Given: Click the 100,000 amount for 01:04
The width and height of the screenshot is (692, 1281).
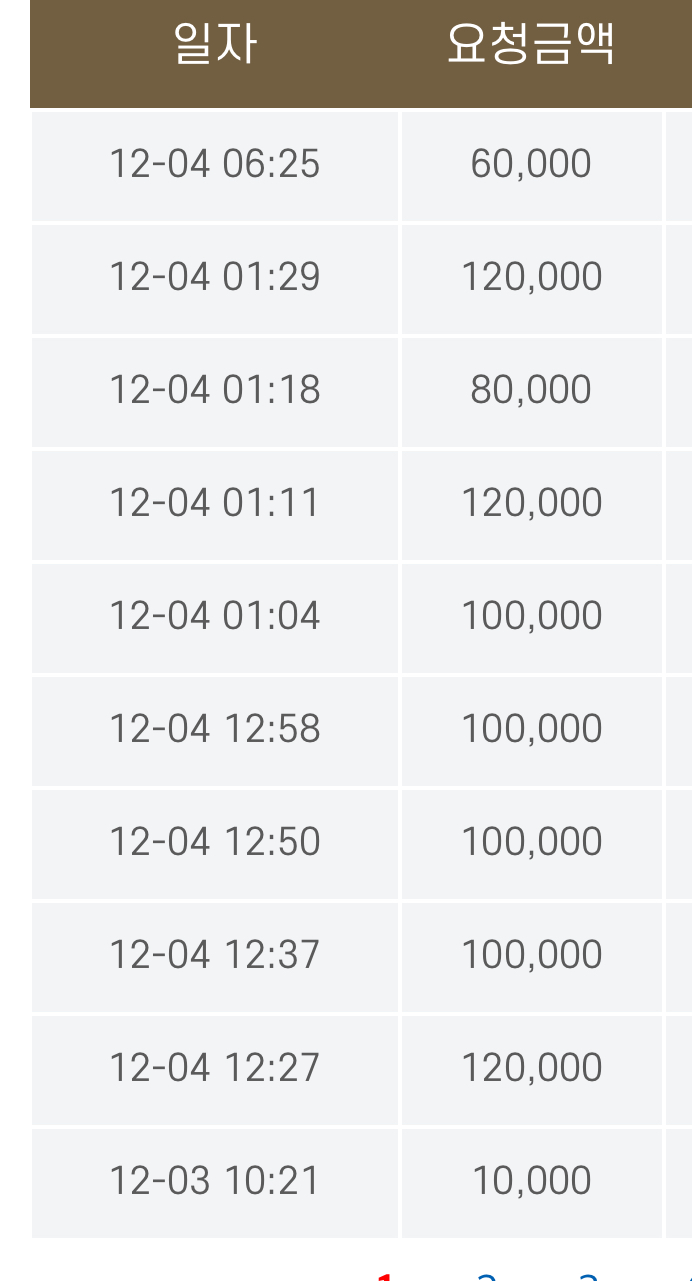Looking at the screenshot, I should tap(531, 616).
